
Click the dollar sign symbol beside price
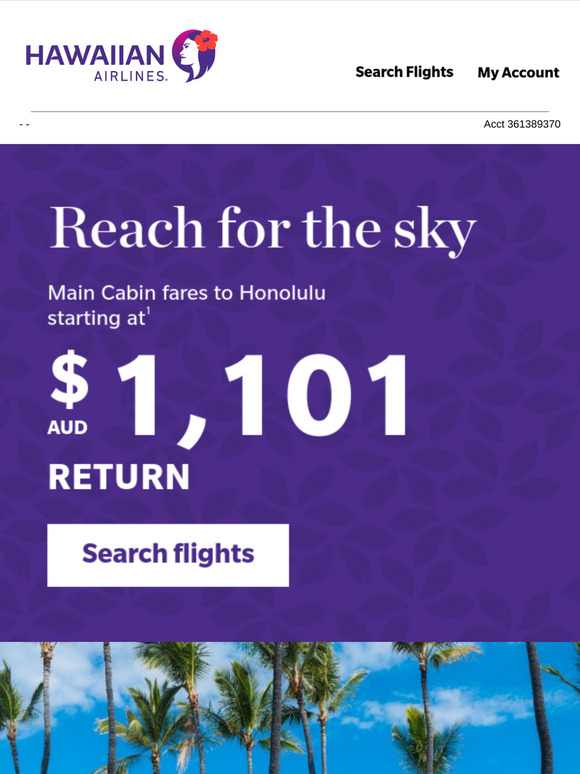(70, 379)
